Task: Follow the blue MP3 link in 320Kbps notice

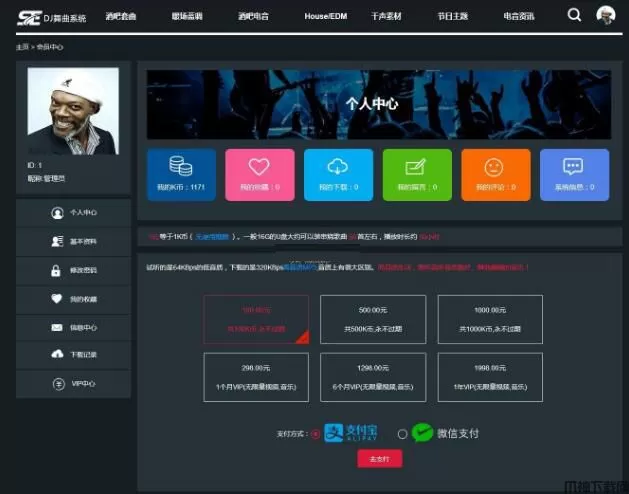Action: tap(300, 267)
